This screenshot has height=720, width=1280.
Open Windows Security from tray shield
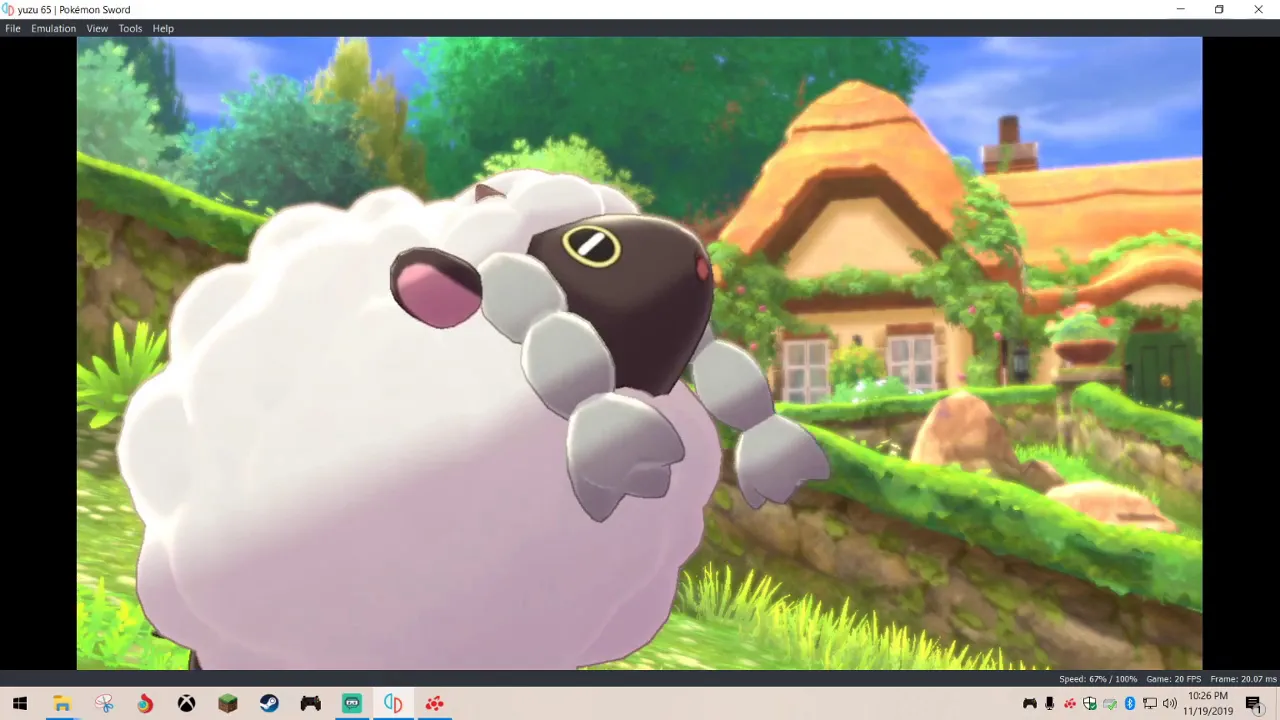point(1090,703)
